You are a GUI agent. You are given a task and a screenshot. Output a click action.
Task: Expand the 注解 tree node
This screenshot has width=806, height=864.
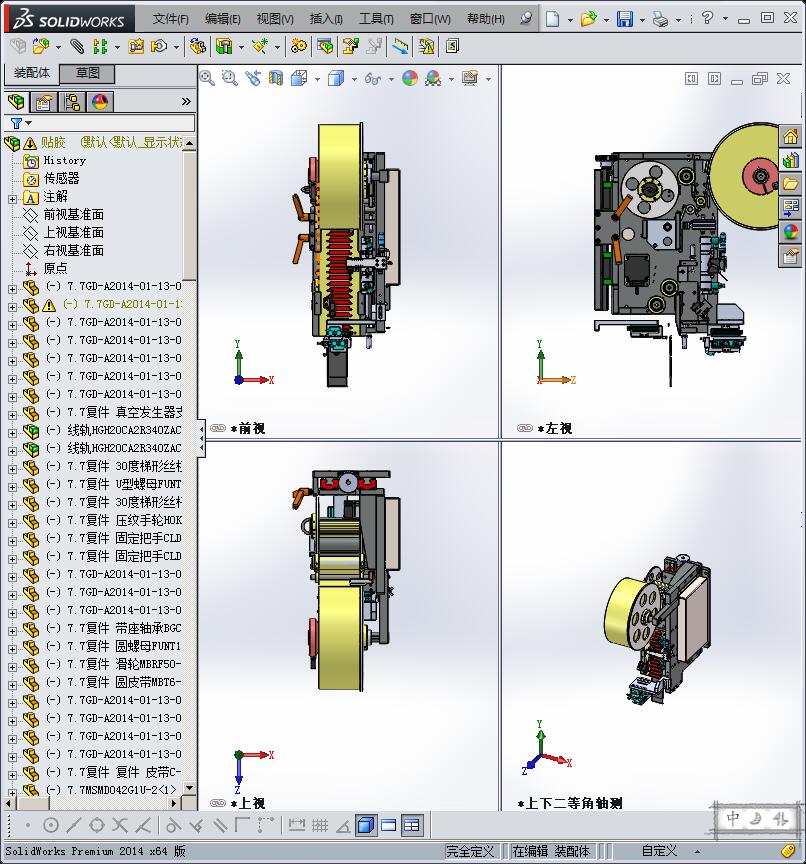click(12, 199)
